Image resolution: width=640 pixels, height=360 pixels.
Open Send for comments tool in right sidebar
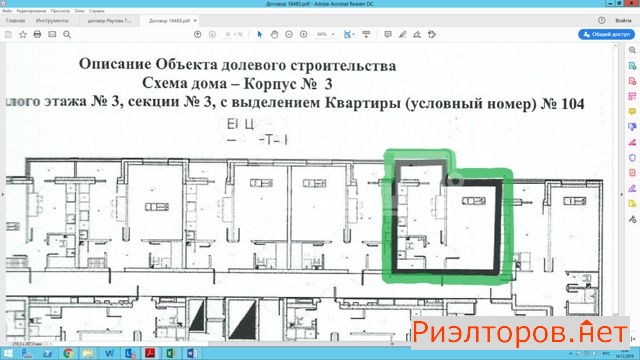pyautogui.click(x=632, y=127)
